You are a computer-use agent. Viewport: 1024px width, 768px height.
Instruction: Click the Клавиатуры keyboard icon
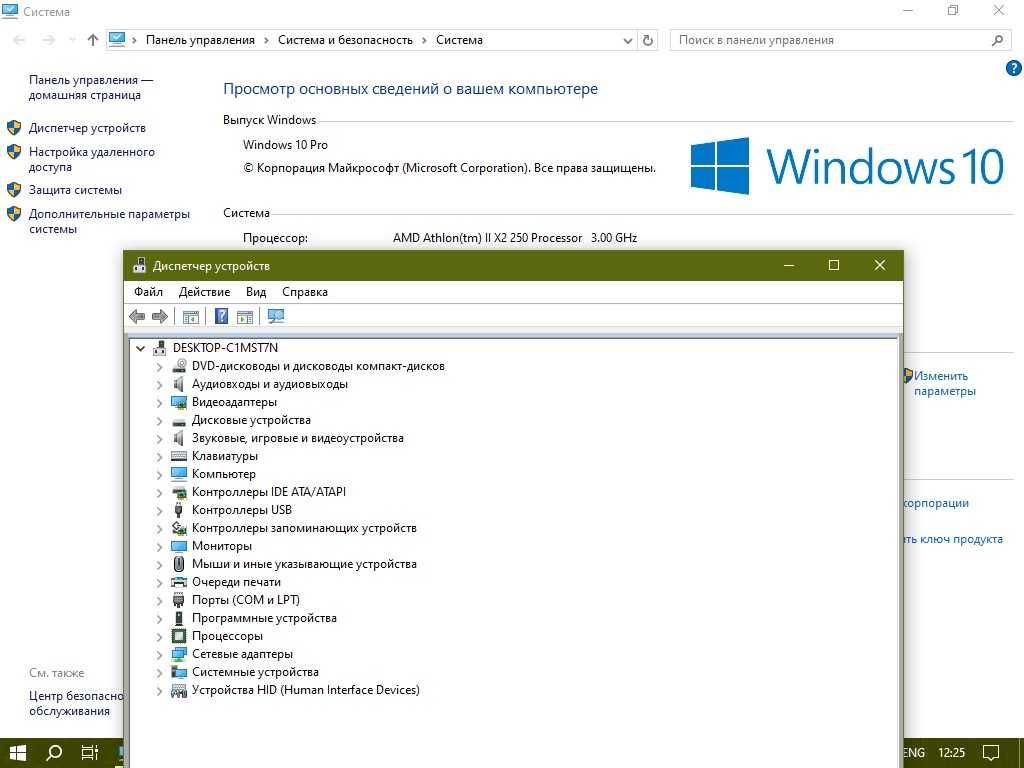pos(178,456)
